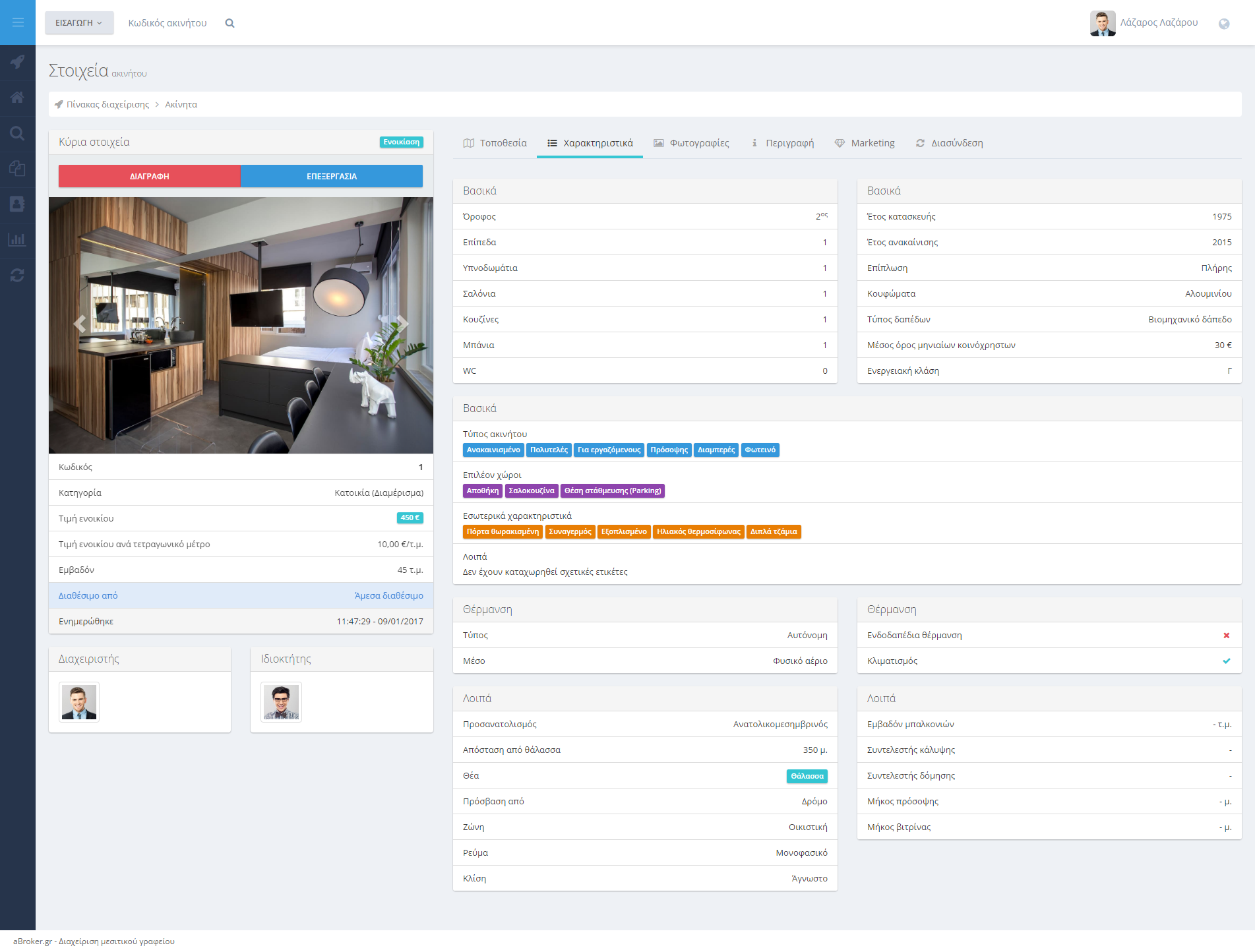Screen dimensions: 1255x952
Task: Click the search icon beside property code
Action: tap(230, 23)
